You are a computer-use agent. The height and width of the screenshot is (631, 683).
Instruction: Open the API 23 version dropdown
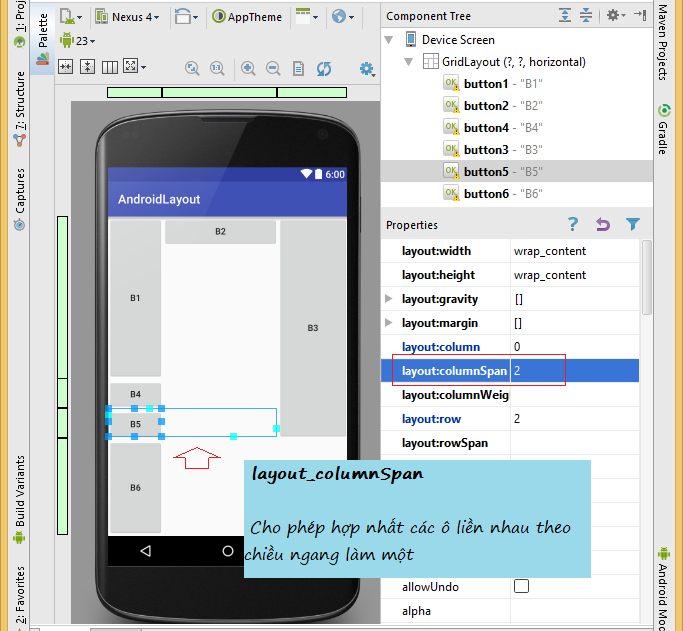(x=78, y=40)
